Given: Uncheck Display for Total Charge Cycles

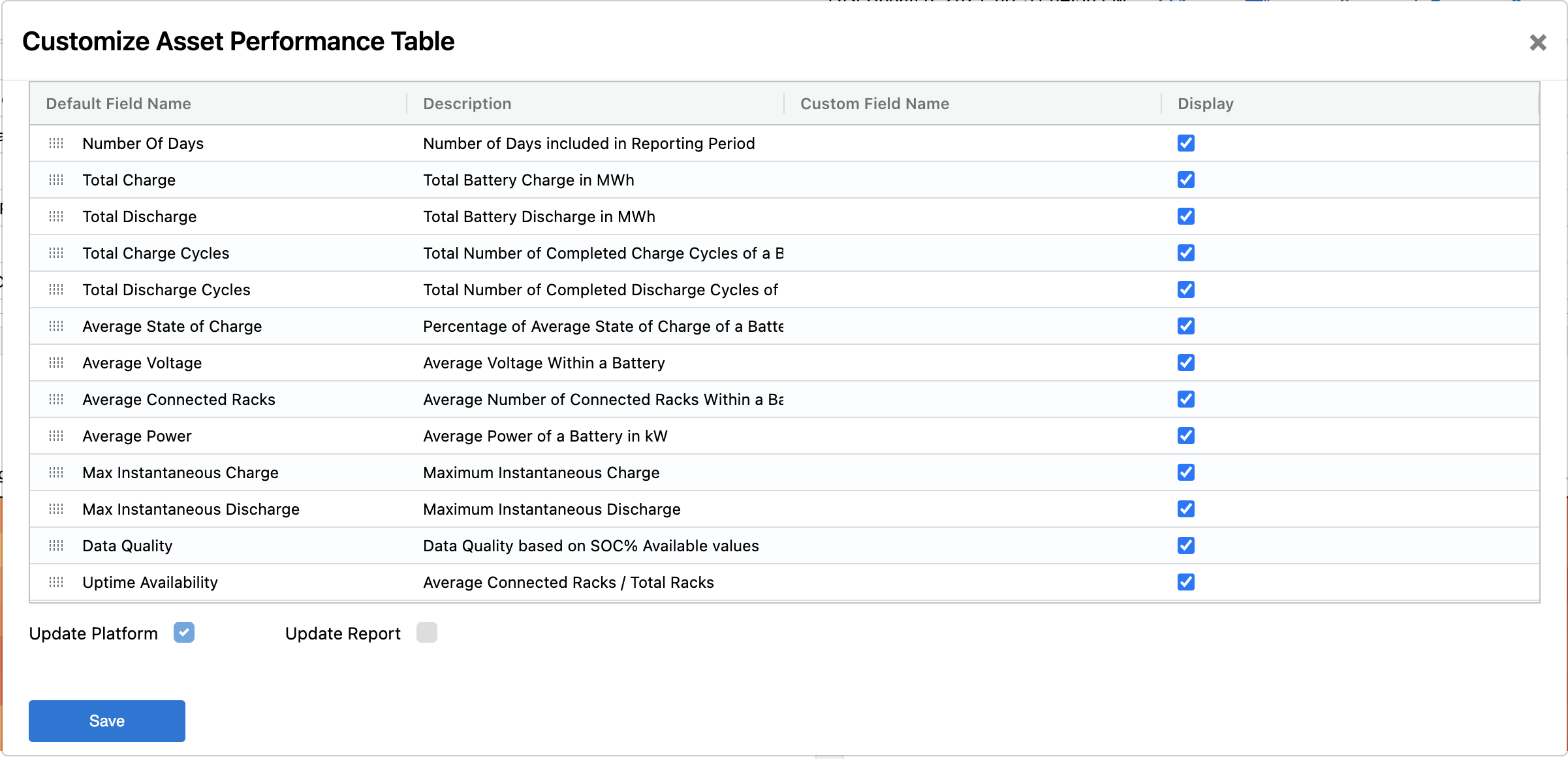Looking at the screenshot, I should 1185,253.
